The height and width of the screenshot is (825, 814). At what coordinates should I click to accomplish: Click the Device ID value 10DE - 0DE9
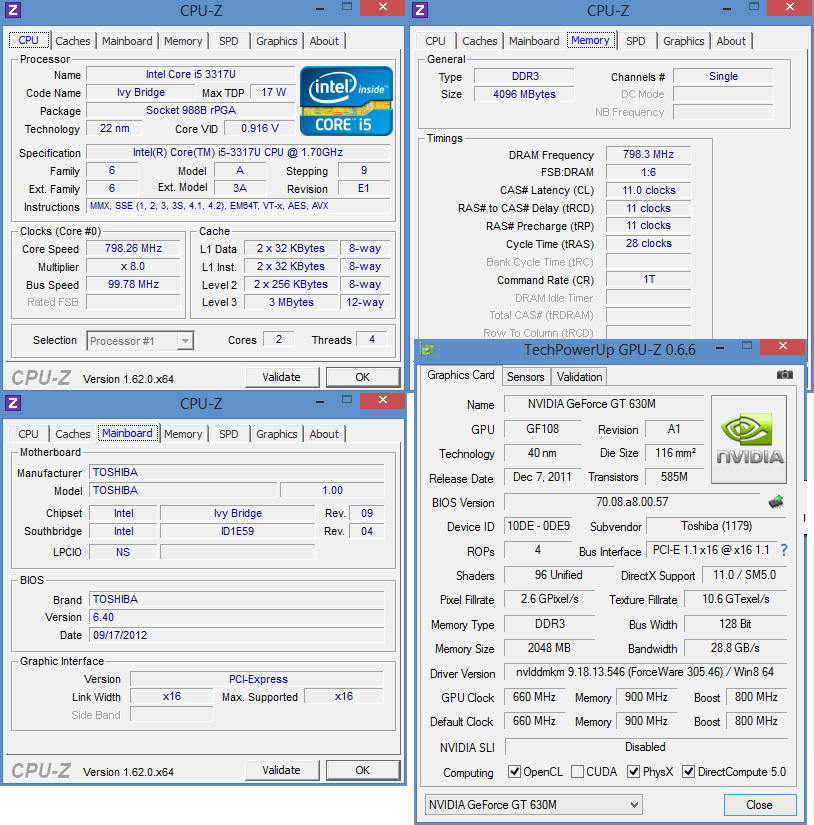(539, 526)
